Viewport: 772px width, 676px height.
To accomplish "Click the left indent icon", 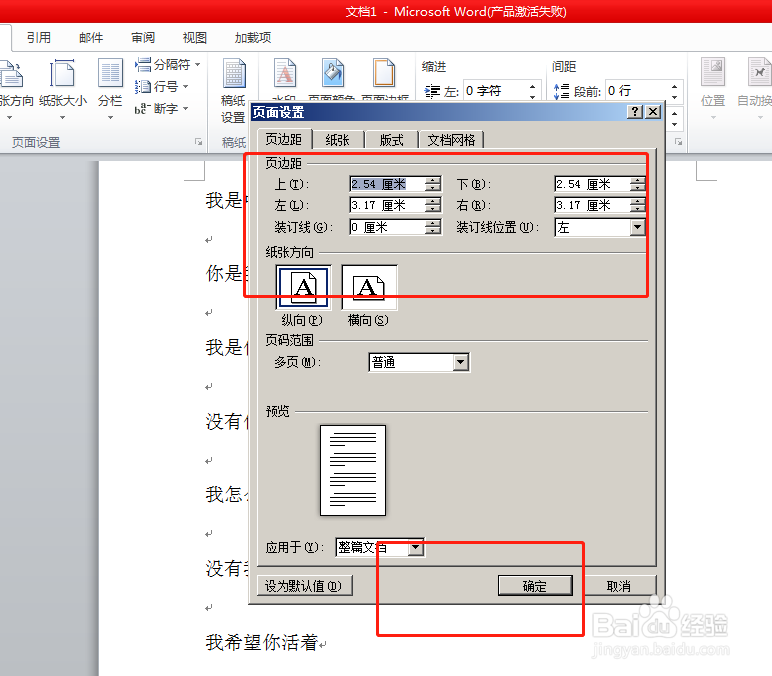I will click(x=432, y=91).
